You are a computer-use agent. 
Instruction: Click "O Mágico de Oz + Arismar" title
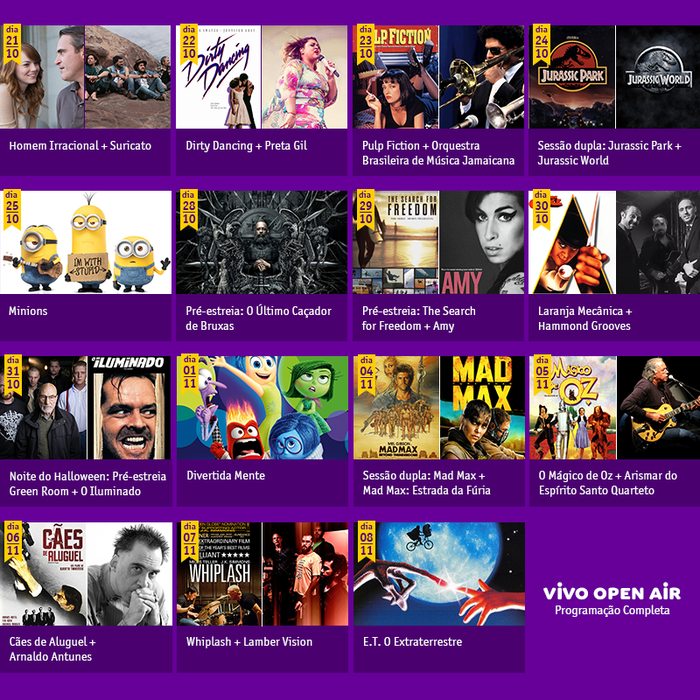click(608, 483)
